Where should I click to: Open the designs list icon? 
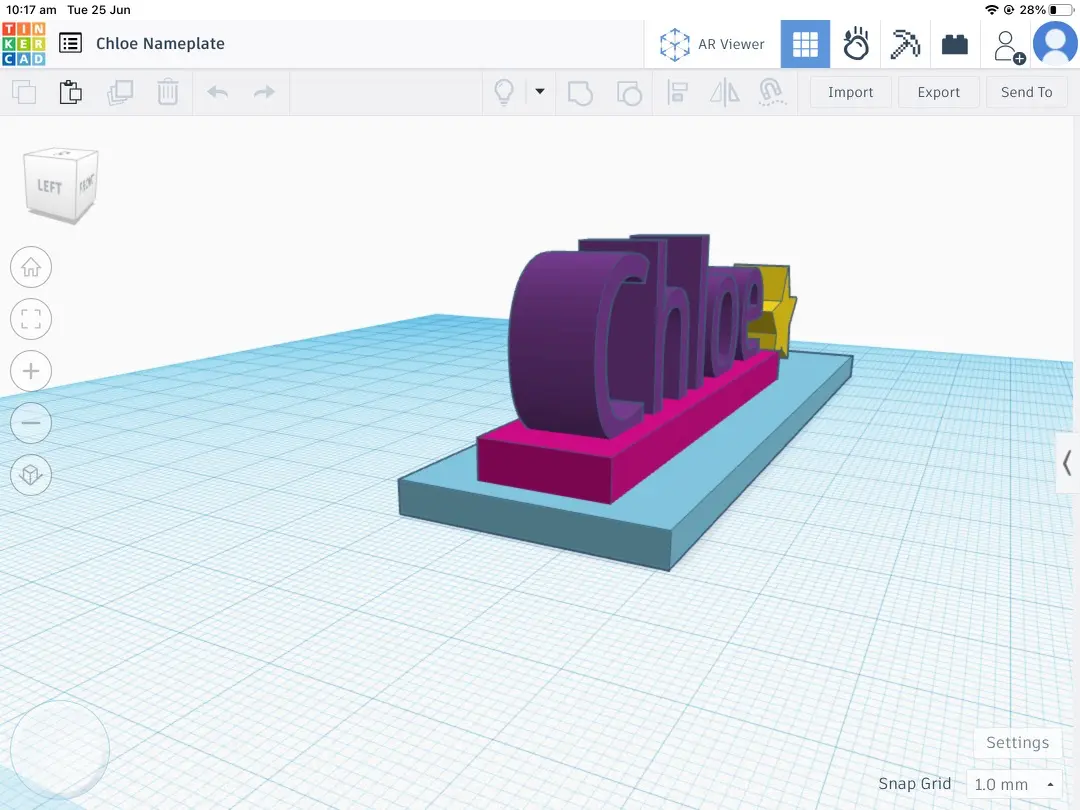70,43
